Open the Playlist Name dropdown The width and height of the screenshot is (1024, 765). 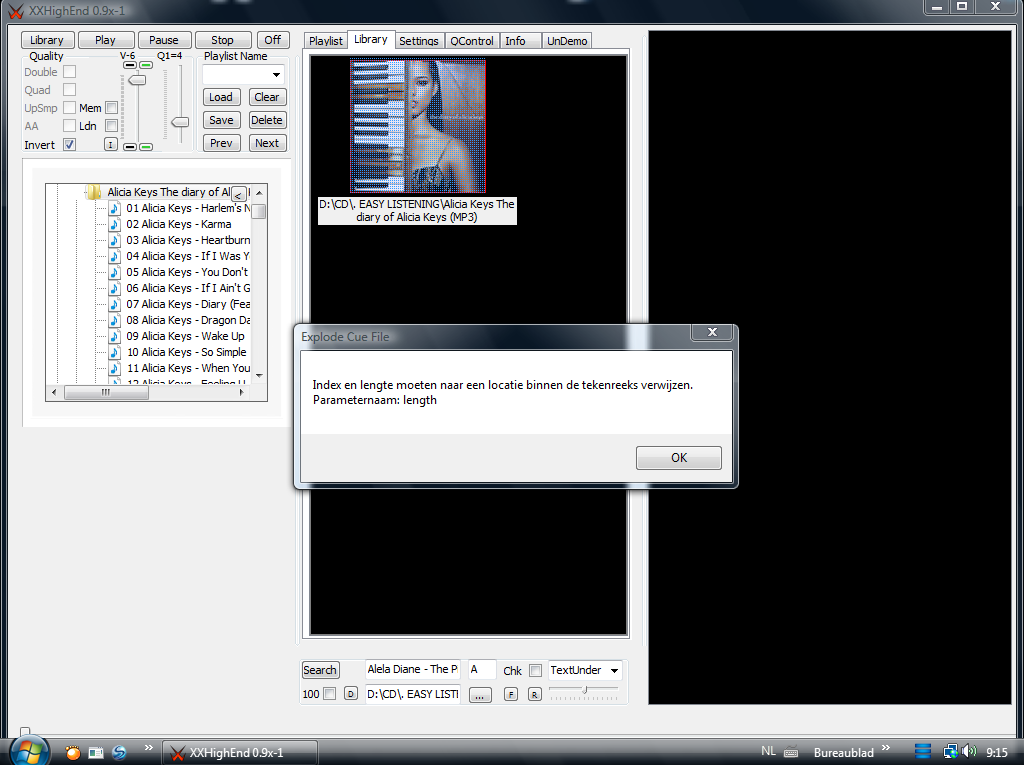[x=276, y=74]
